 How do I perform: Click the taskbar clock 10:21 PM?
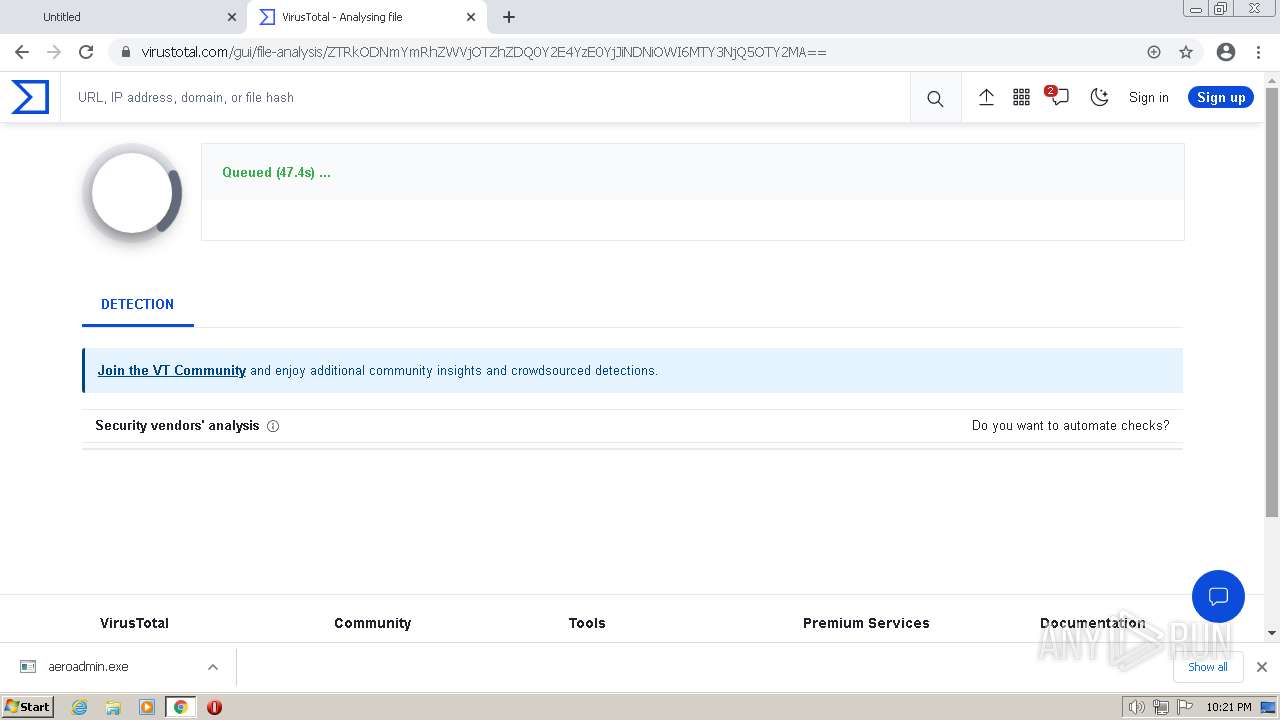click(x=1228, y=707)
